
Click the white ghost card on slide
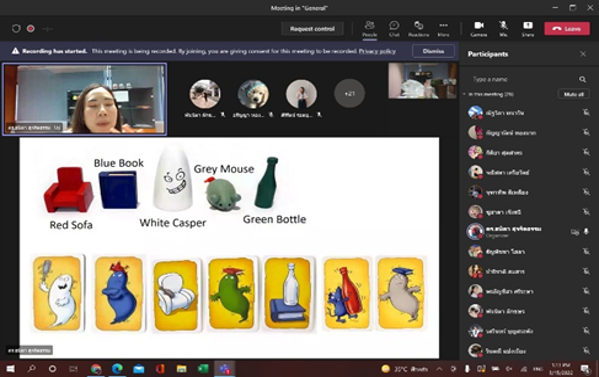point(58,293)
